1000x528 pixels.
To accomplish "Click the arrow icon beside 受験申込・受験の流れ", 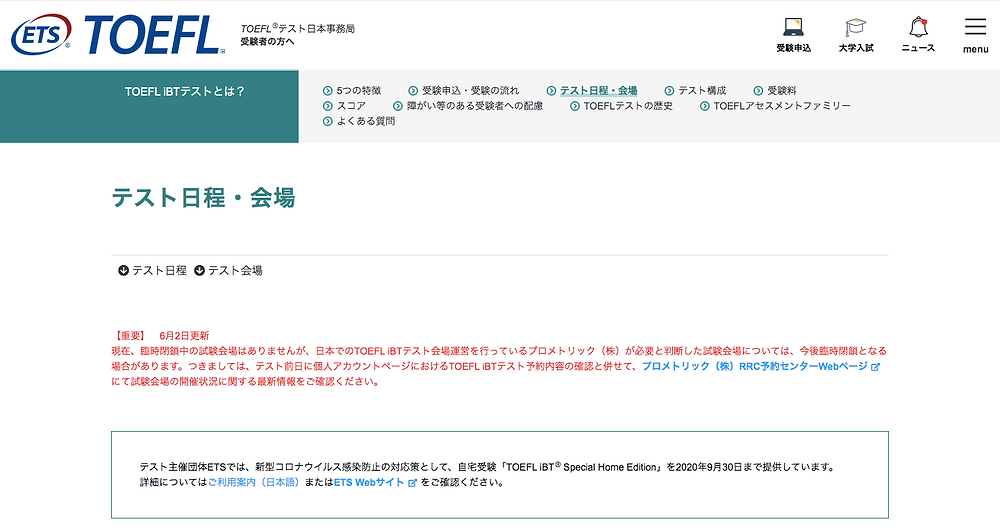I will point(413,91).
